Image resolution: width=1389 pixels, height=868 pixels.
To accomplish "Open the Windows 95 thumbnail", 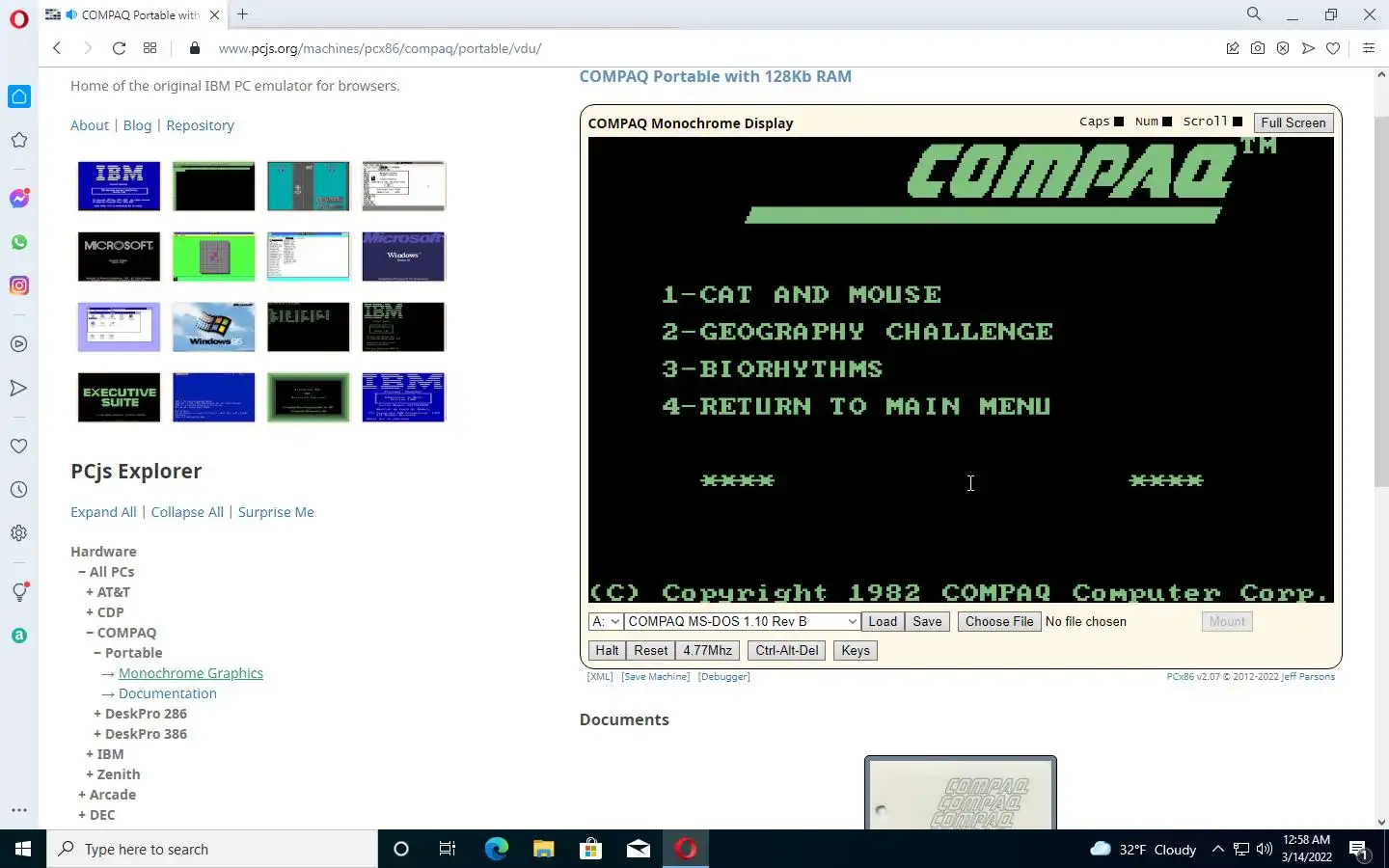I will (213, 327).
